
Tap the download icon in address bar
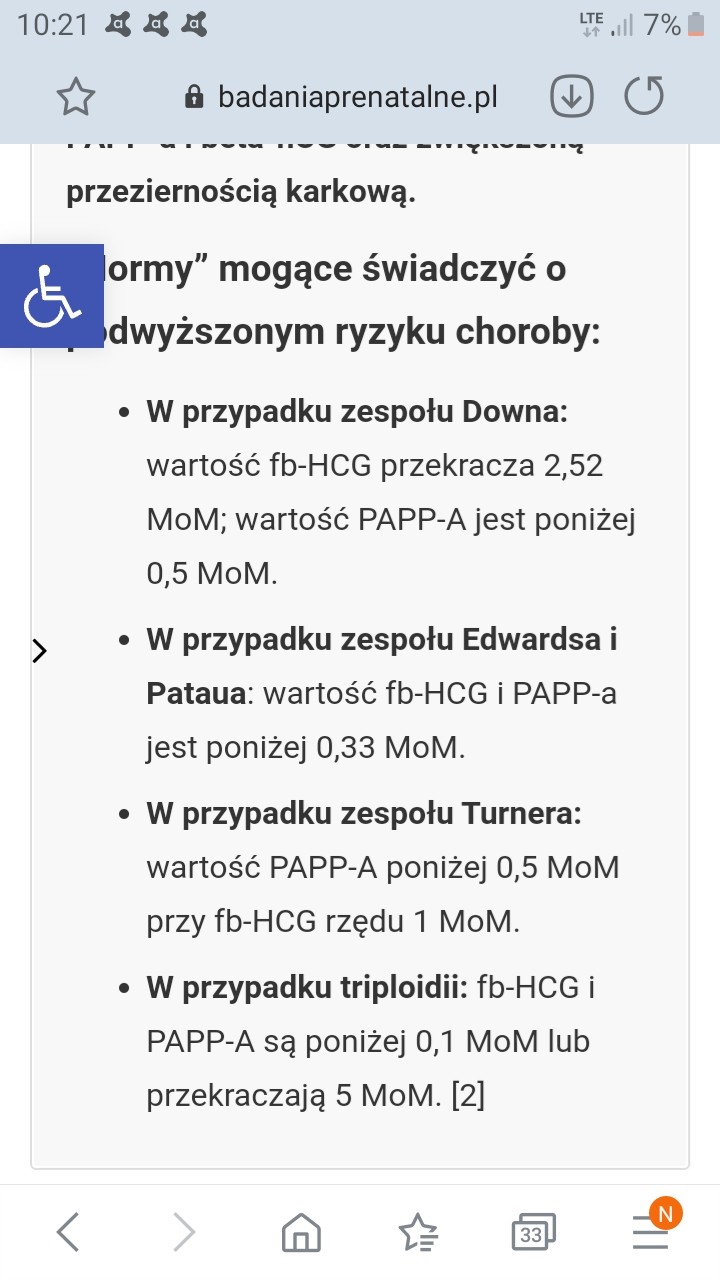[572, 97]
